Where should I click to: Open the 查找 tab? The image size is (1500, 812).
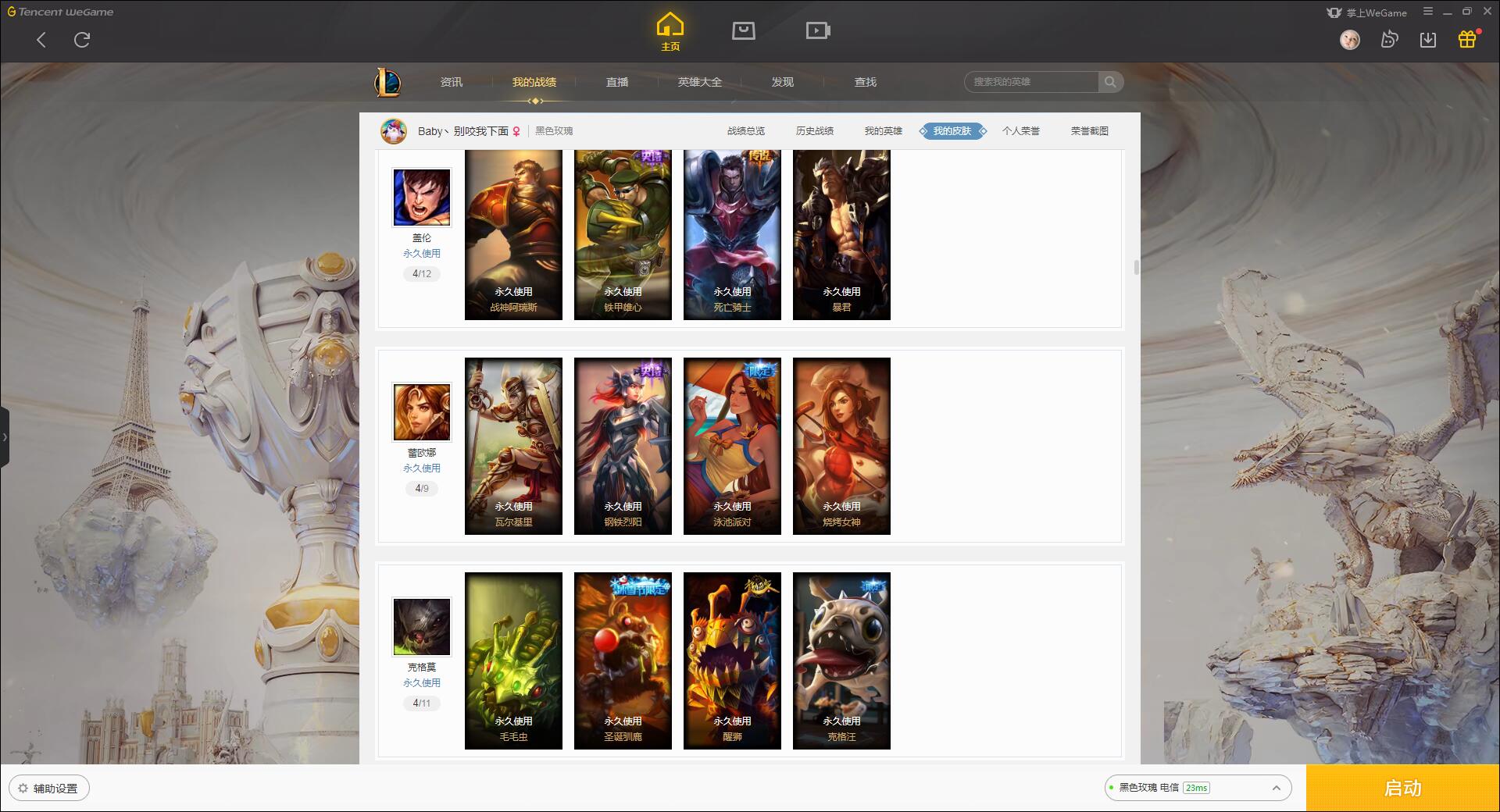pyautogui.click(x=866, y=82)
